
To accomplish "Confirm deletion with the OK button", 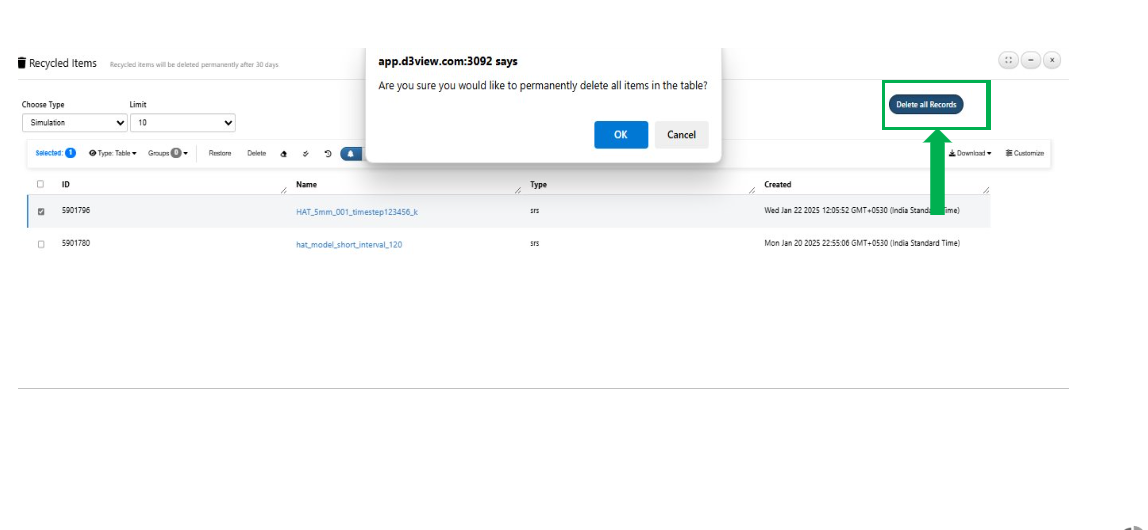I will click(621, 135).
